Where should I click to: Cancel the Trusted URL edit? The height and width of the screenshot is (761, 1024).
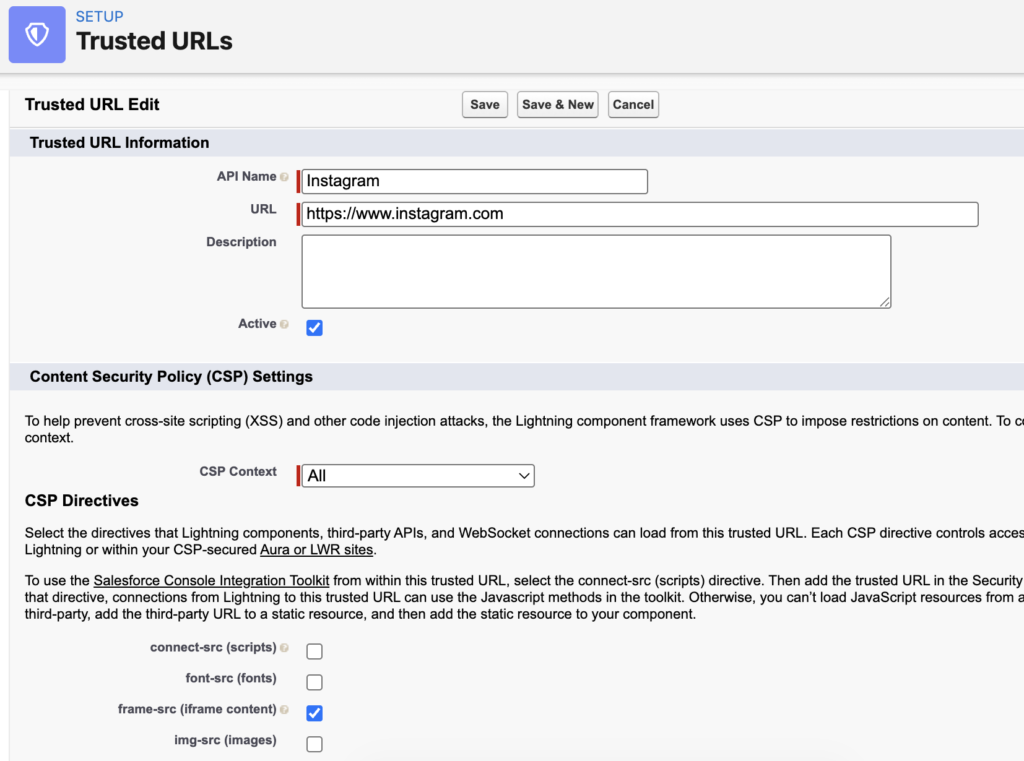[x=633, y=104]
